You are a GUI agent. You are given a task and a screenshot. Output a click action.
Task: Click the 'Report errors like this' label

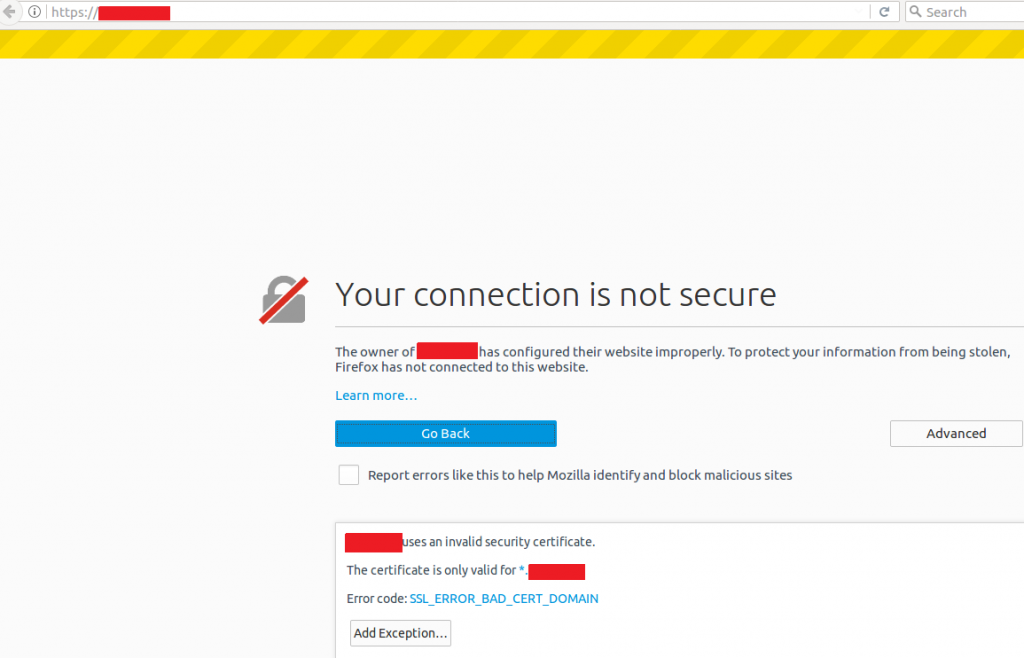(x=580, y=475)
